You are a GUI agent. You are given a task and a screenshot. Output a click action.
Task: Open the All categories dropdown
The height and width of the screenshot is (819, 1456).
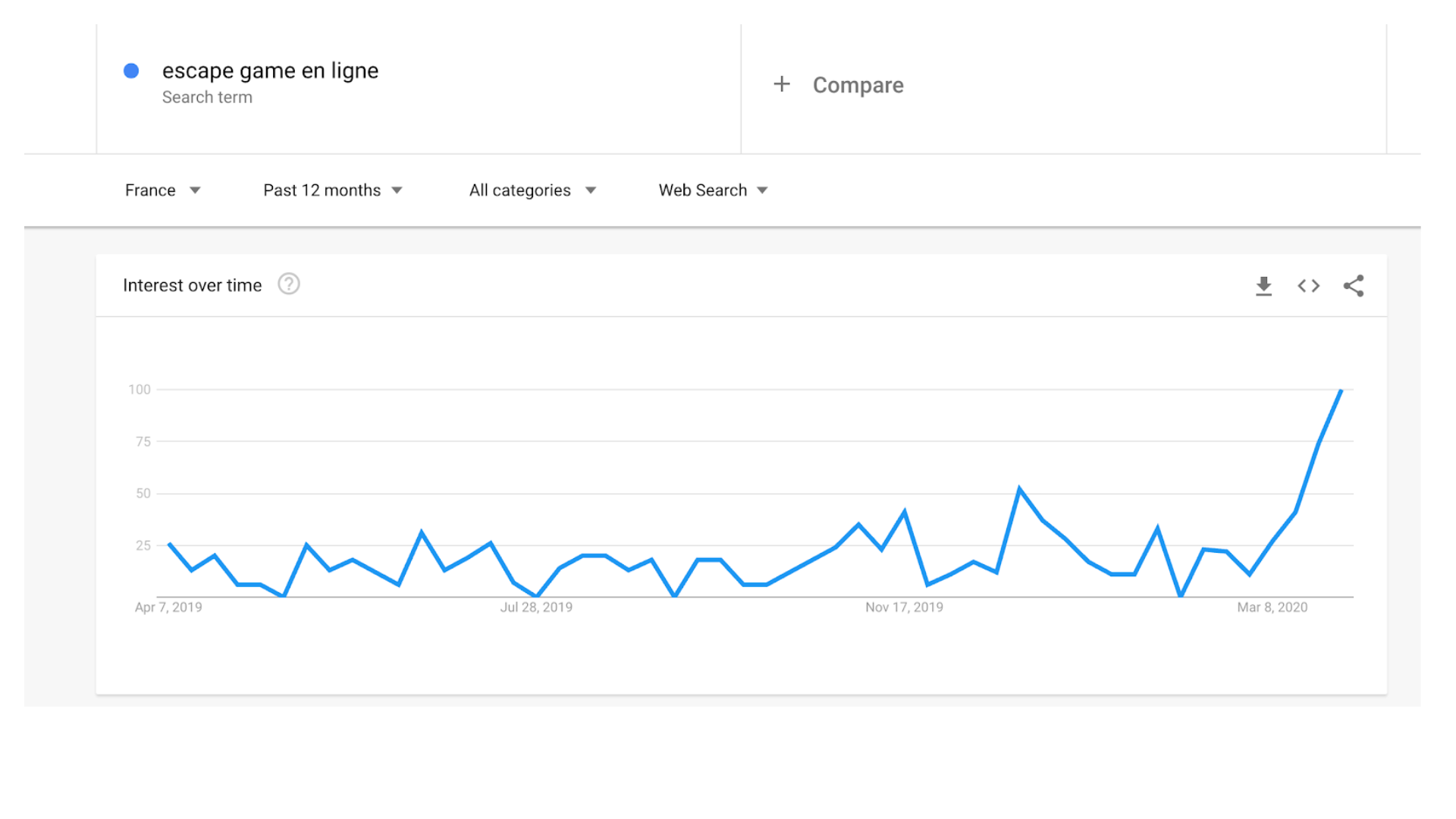(x=532, y=190)
